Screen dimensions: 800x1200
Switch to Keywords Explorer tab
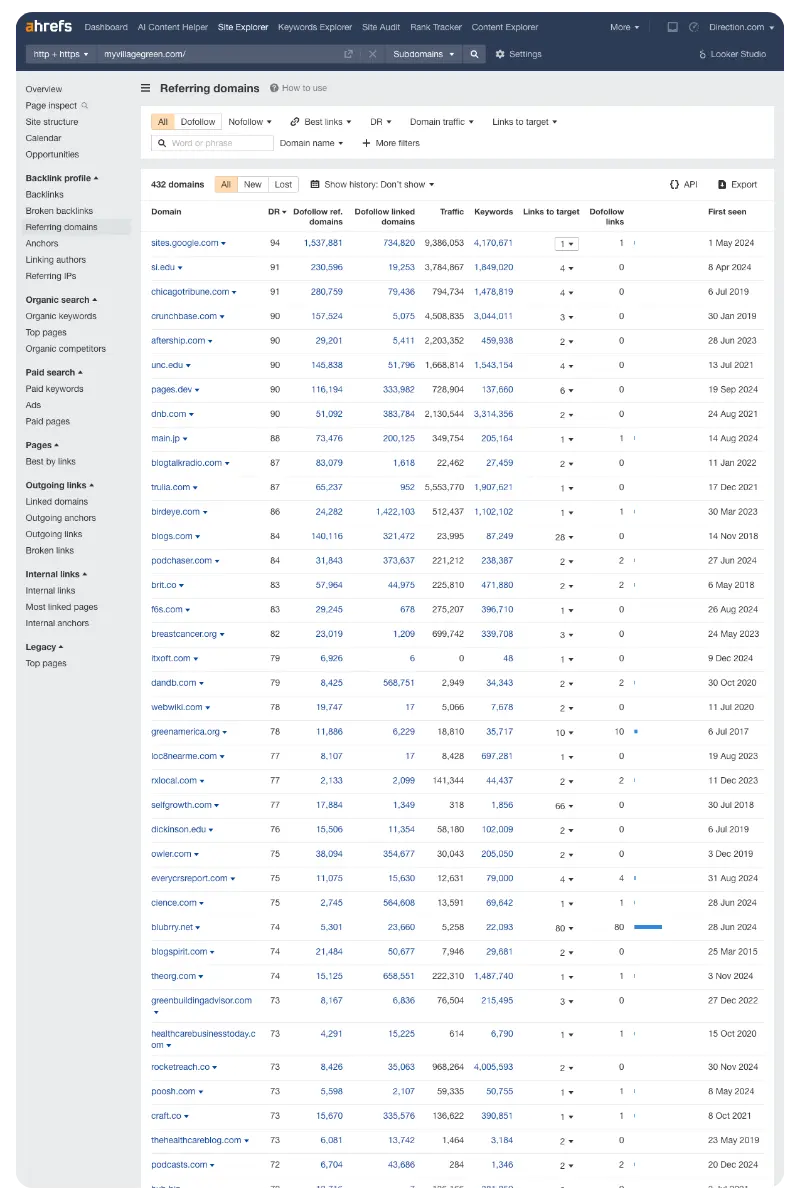pos(314,27)
